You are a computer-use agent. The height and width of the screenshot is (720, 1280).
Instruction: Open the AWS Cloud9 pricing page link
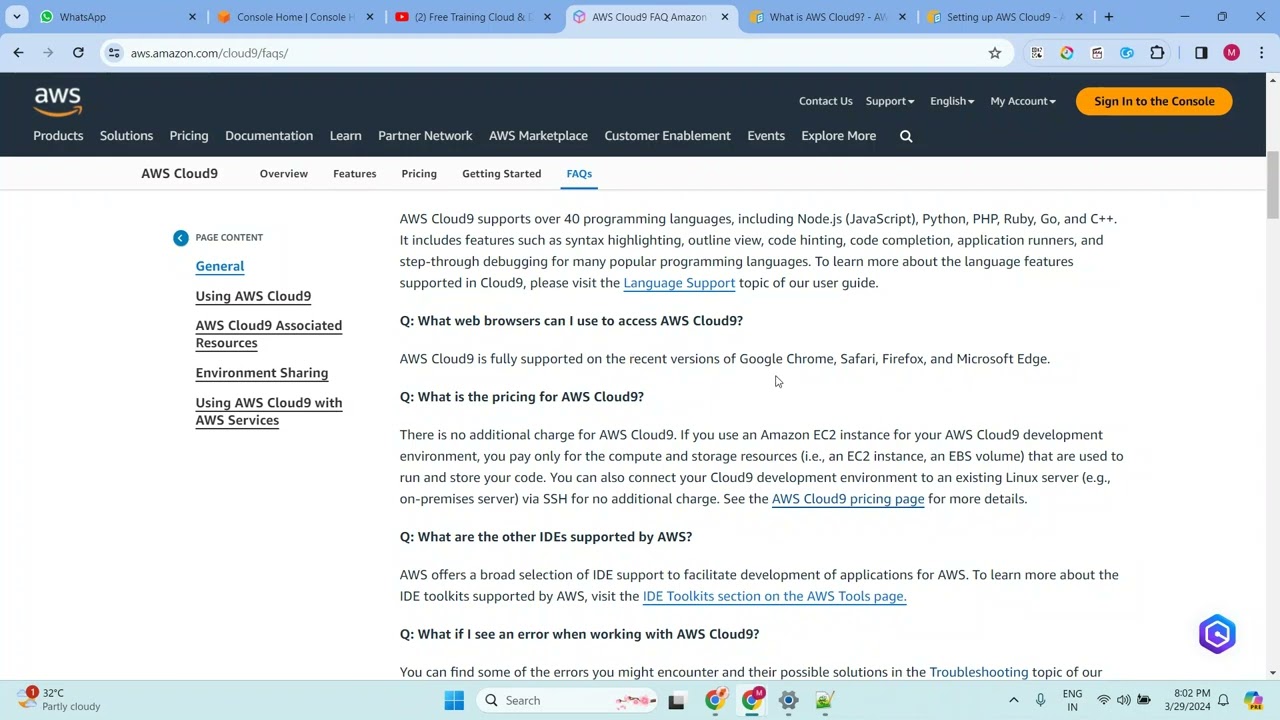[x=848, y=499]
